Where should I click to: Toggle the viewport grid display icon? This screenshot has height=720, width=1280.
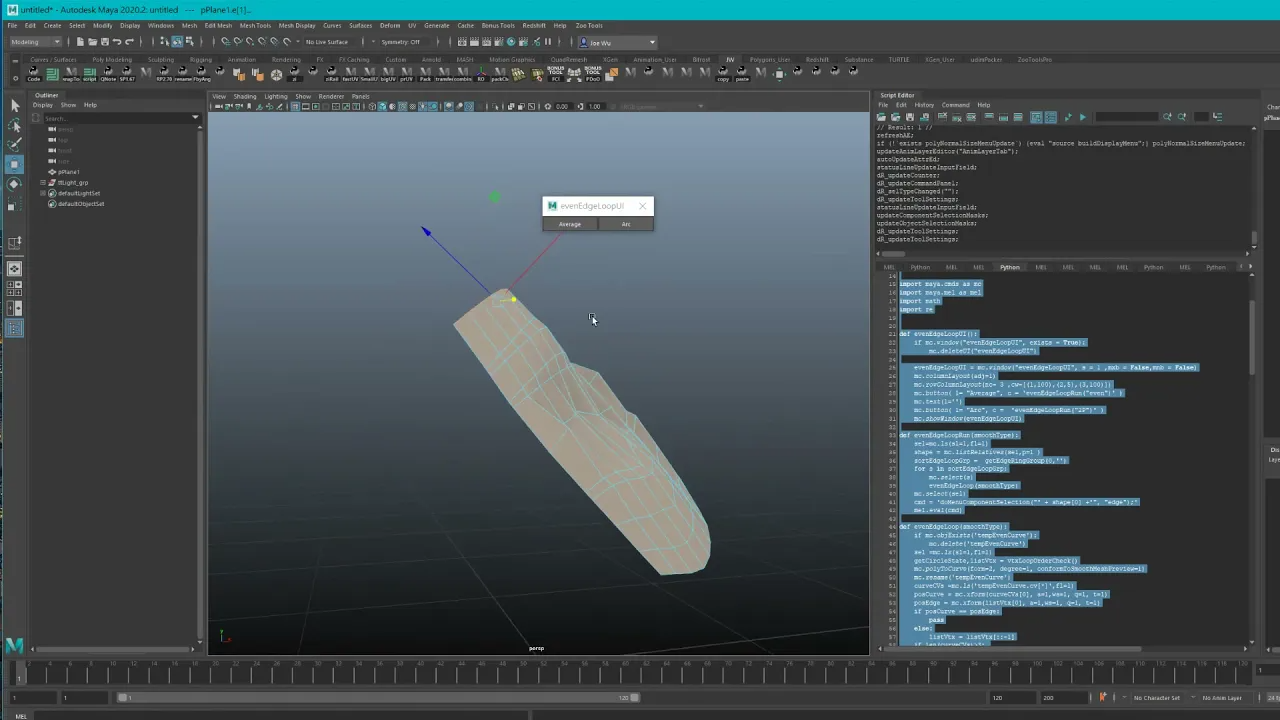(295, 106)
